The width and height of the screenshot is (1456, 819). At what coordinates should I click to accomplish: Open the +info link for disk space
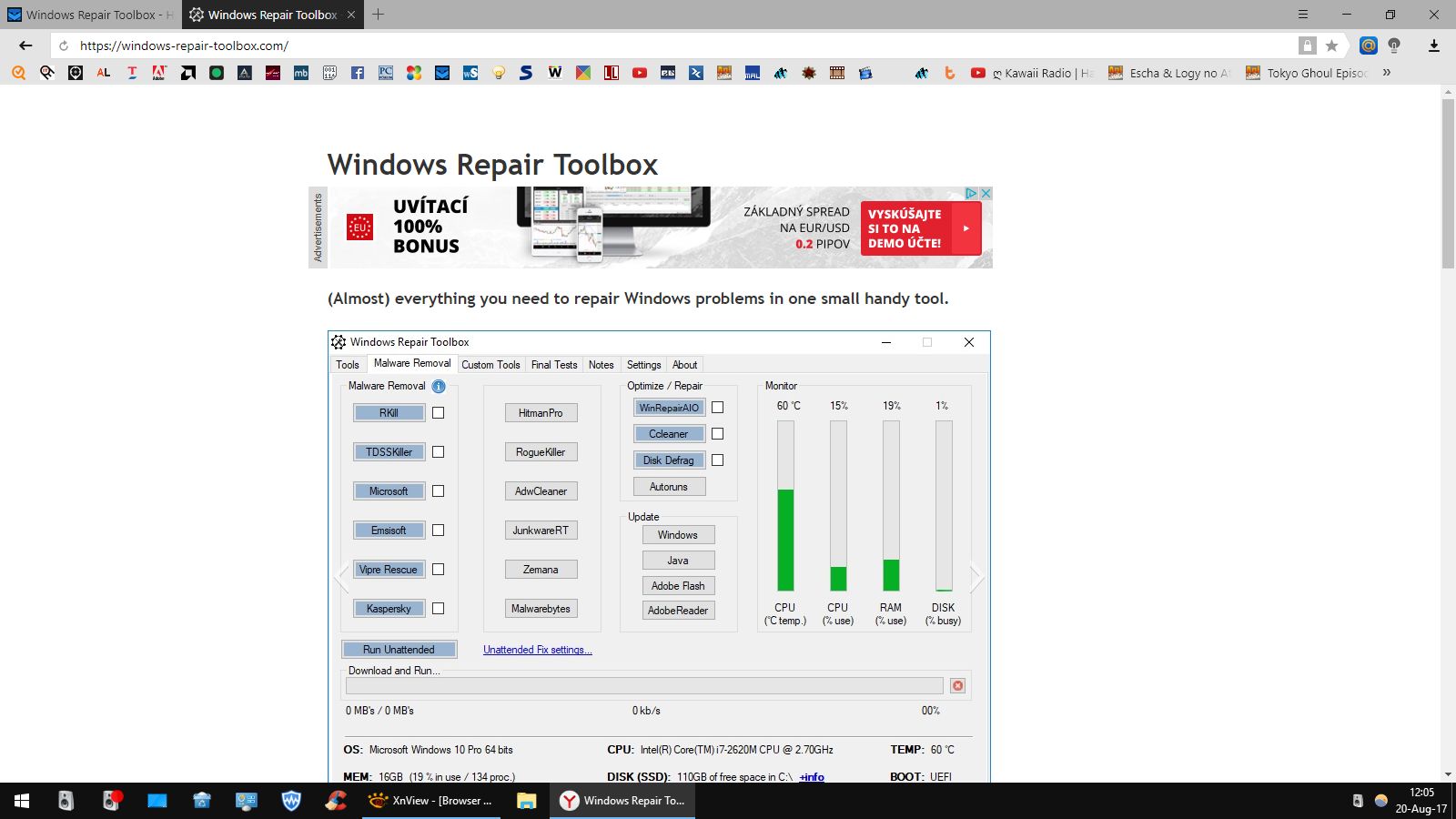pyautogui.click(x=812, y=777)
